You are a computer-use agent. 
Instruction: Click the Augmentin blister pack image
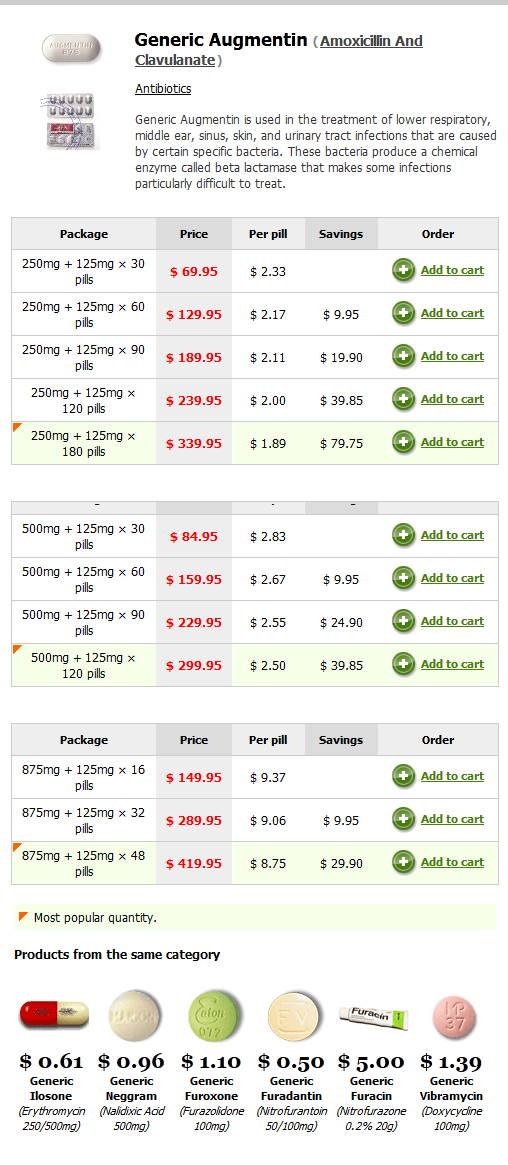click(71, 122)
